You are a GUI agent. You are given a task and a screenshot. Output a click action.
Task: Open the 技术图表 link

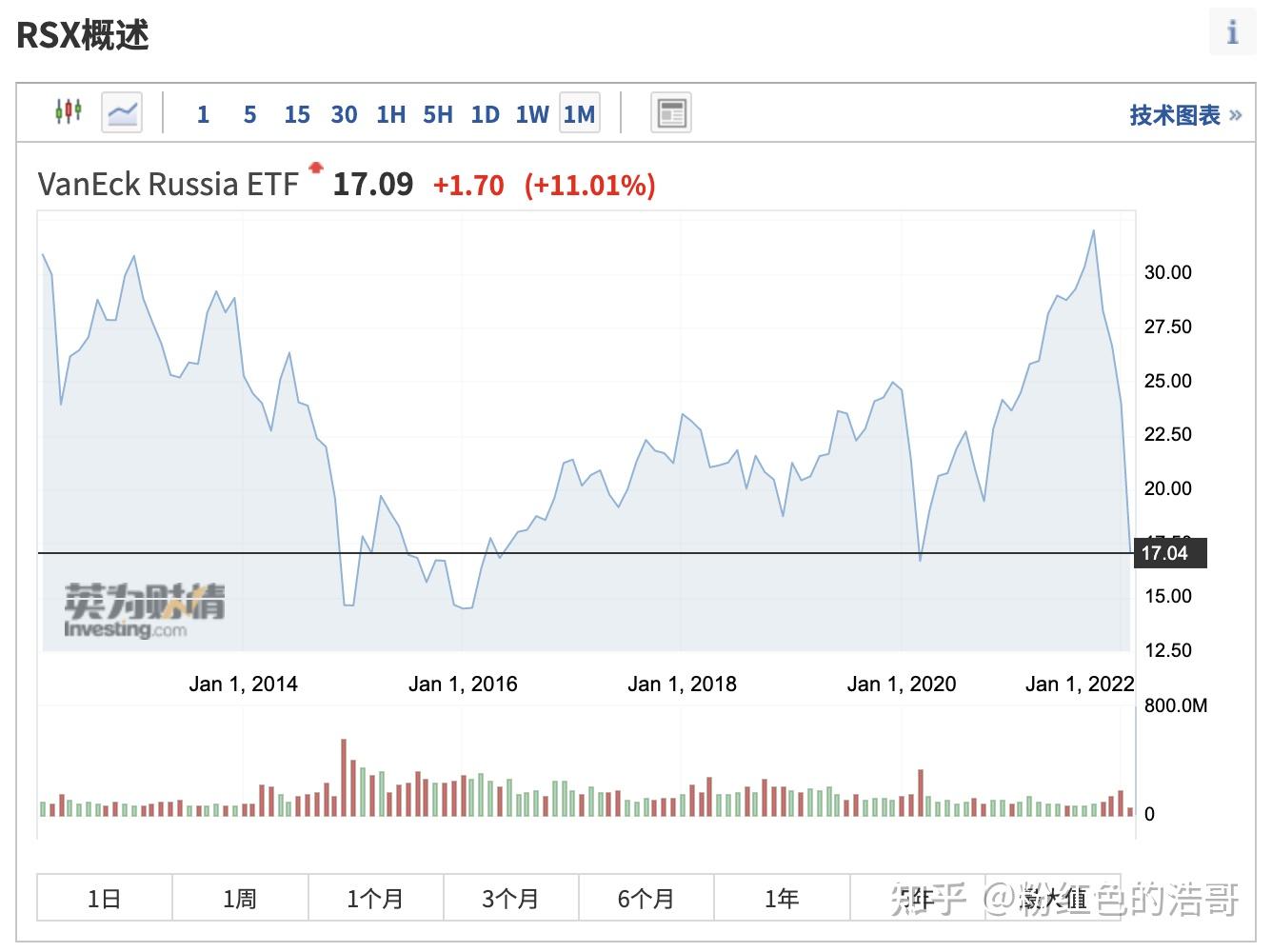(x=1184, y=115)
